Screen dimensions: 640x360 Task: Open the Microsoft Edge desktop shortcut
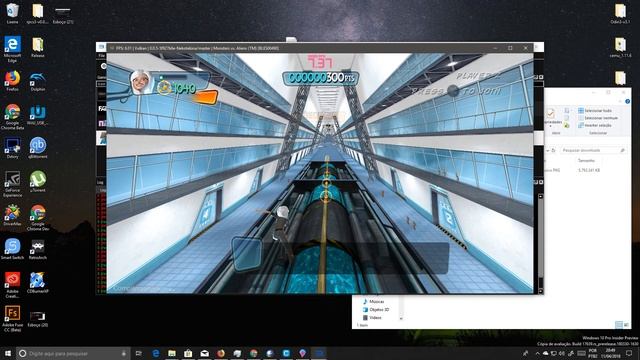(12, 48)
